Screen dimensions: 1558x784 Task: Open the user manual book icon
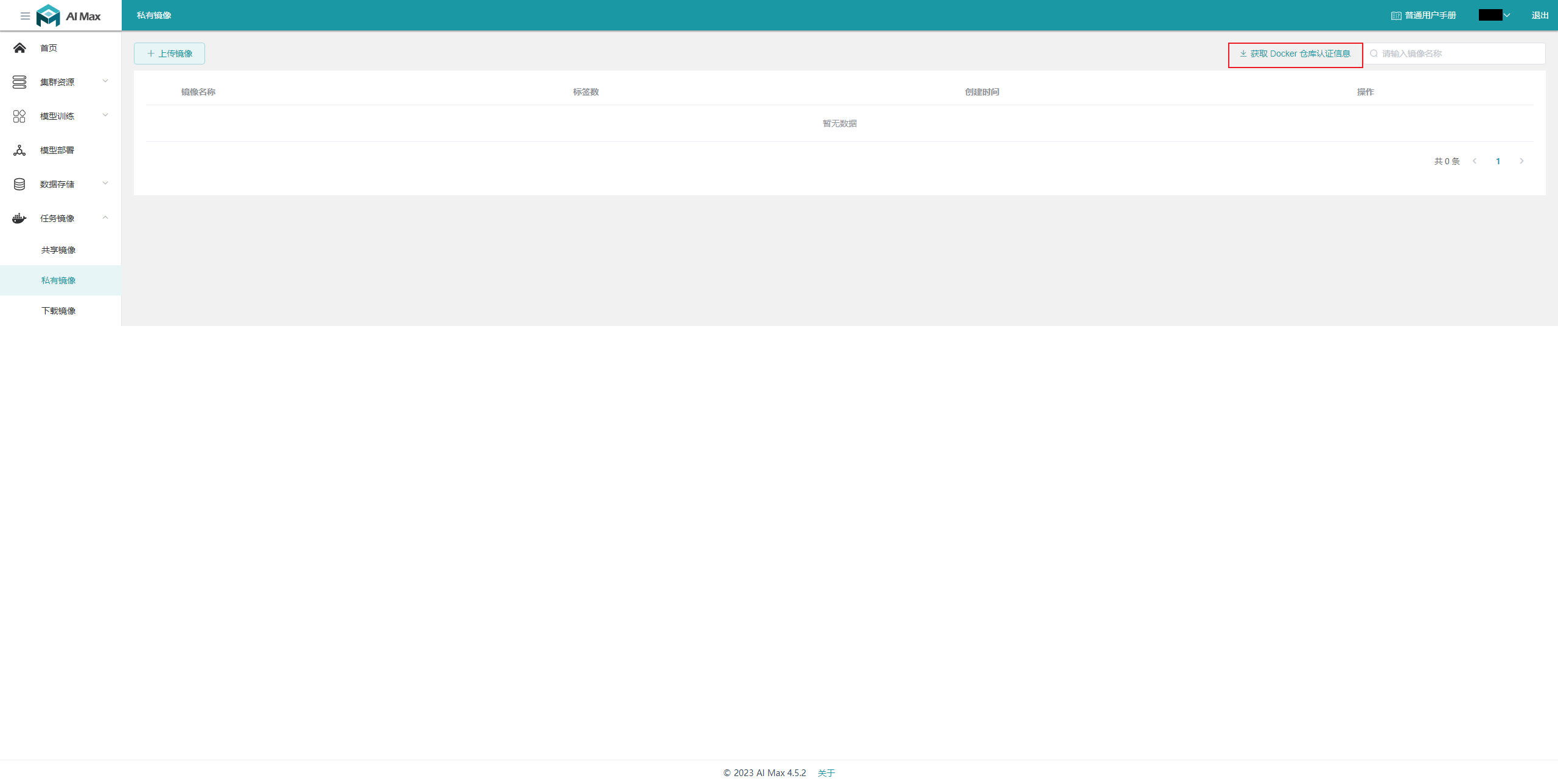pos(1396,16)
